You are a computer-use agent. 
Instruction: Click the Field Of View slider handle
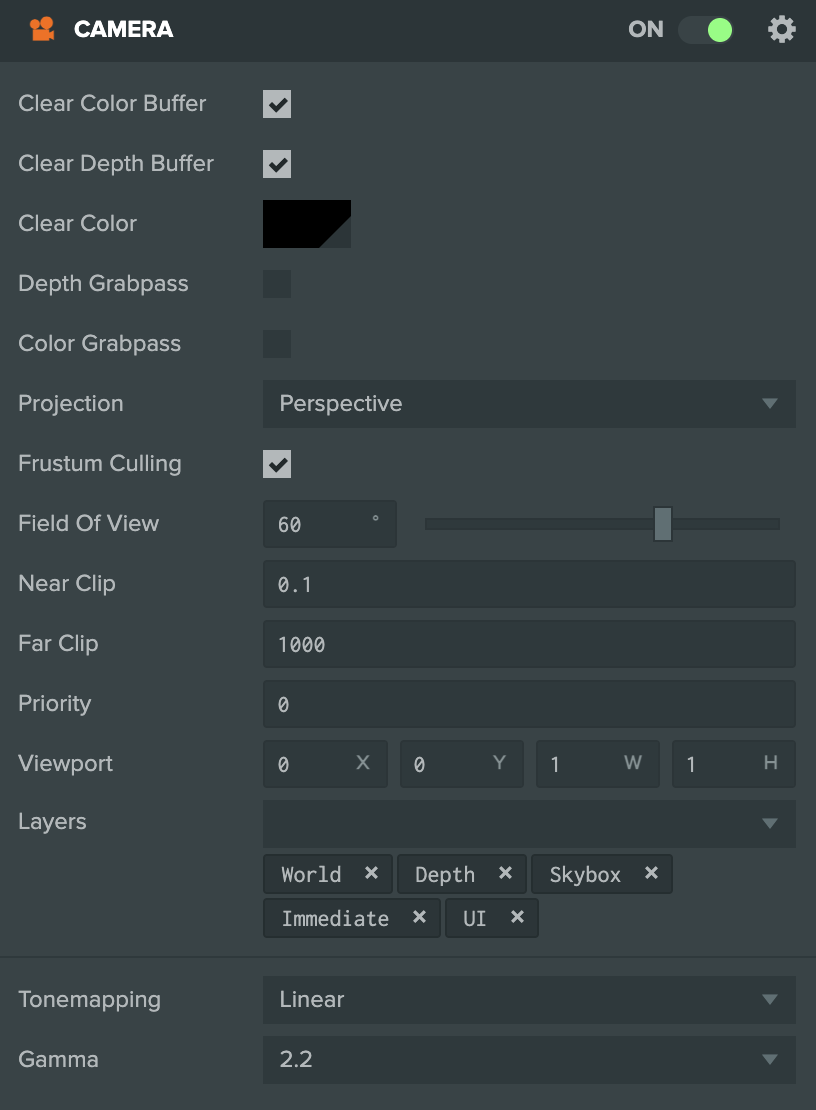[x=662, y=524]
